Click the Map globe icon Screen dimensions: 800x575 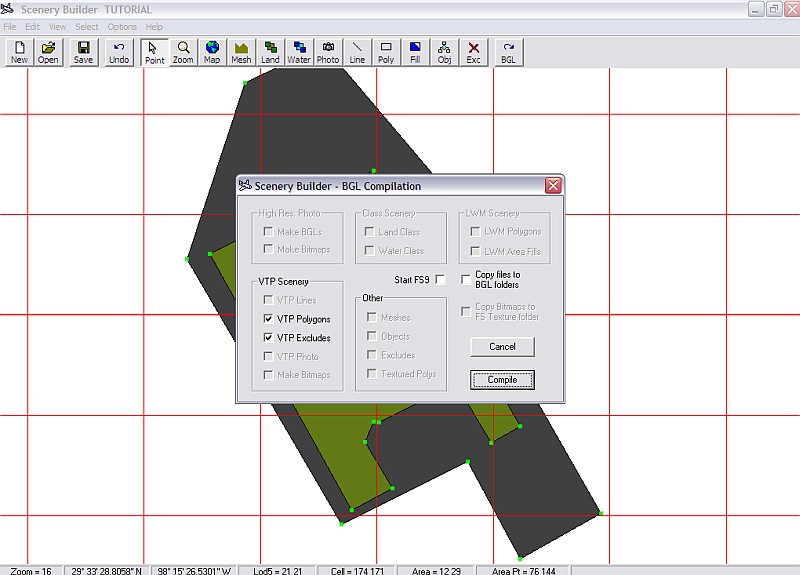point(212,52)
